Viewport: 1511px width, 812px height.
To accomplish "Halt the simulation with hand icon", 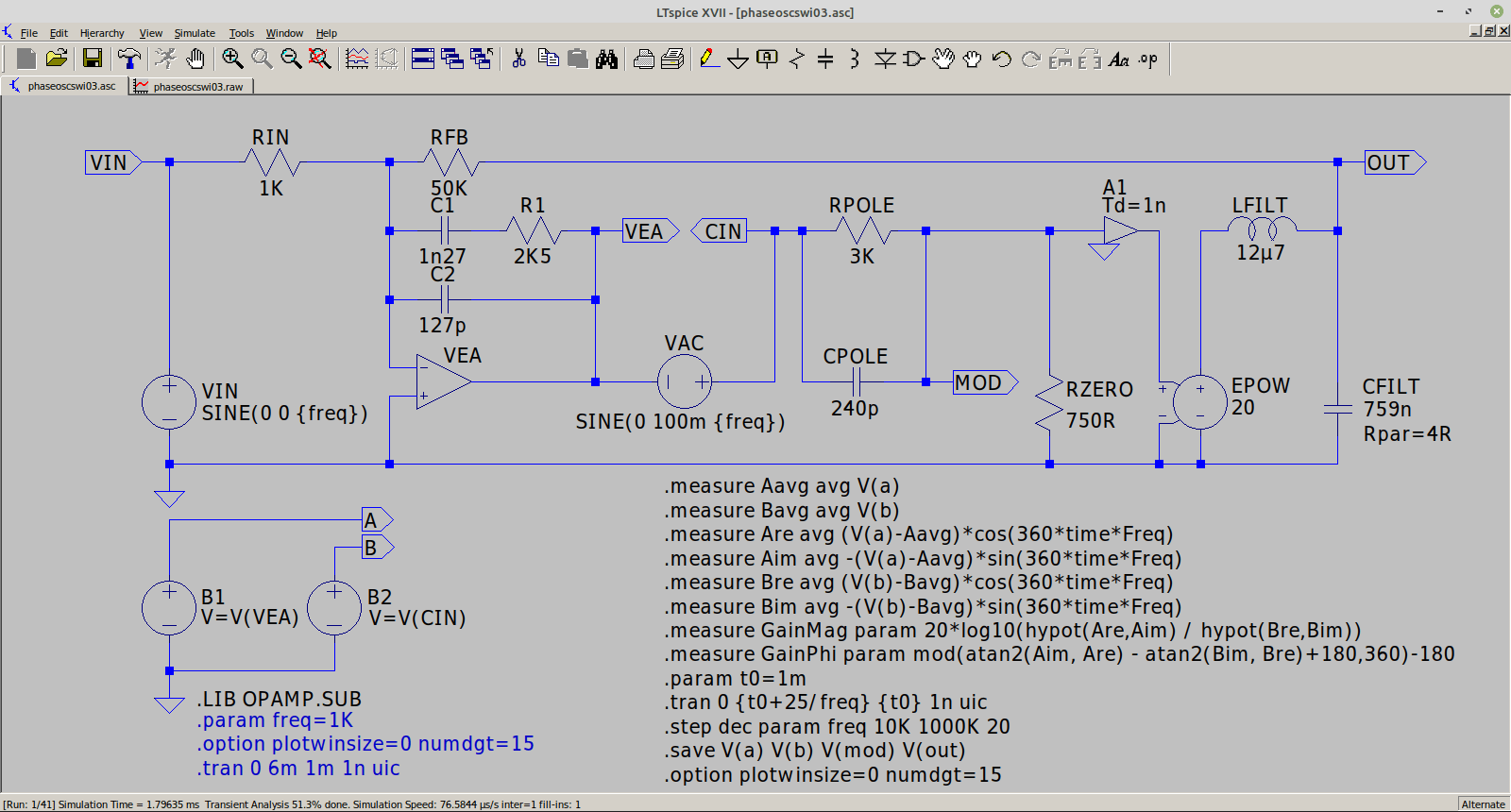I will coord(195,59).
